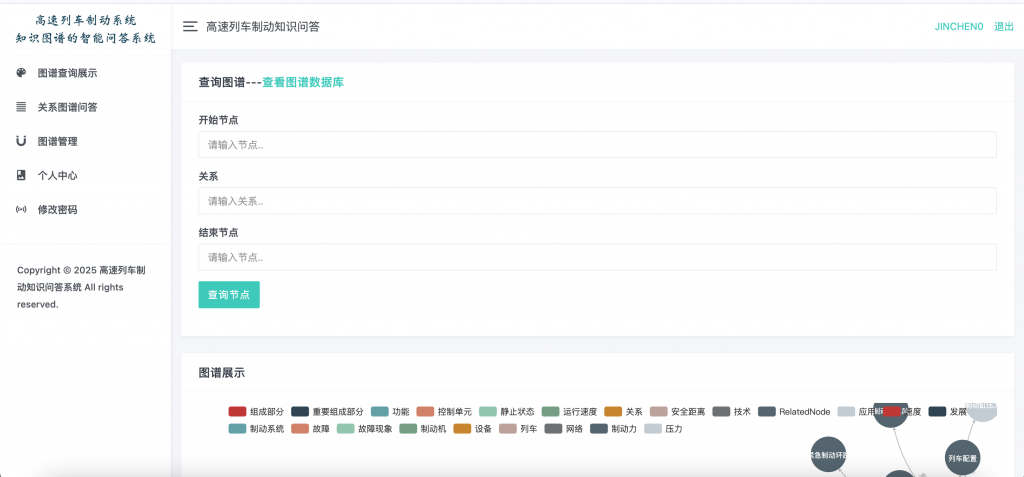The image size is (1024, 477).
Task: Focus the 开始节点 input field
Action: (x=598, y=144)
